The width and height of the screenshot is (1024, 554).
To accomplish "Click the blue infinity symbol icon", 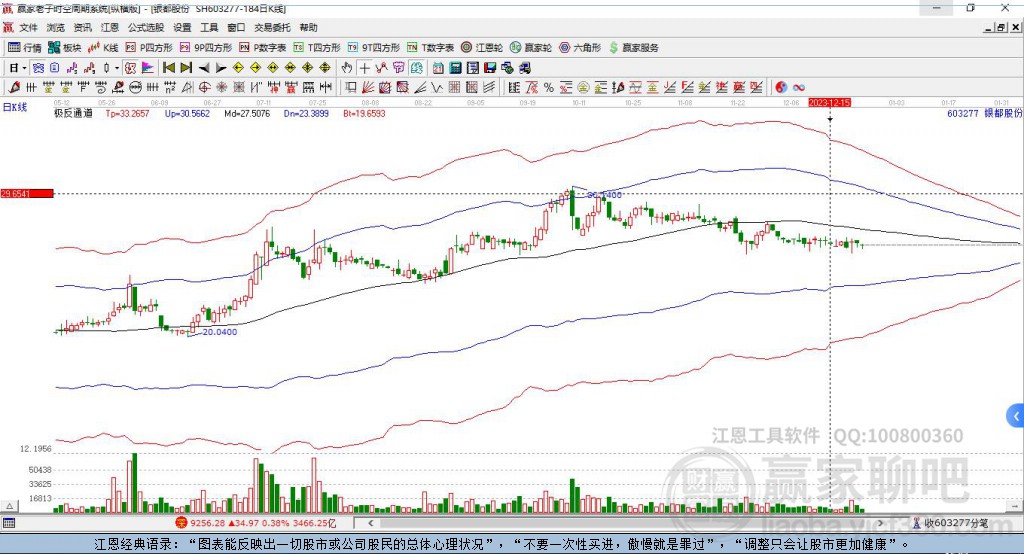I will (x=799, y=87).
